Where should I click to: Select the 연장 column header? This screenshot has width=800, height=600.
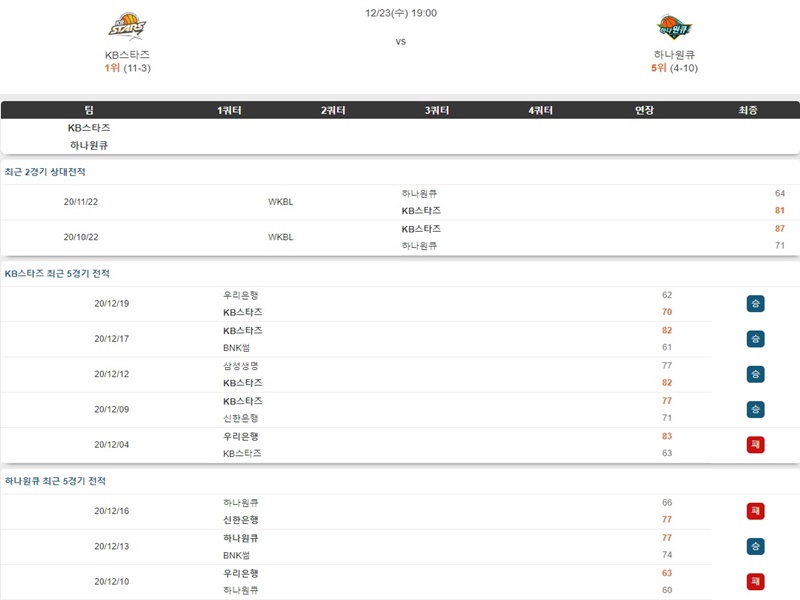pyautogui.click(x=644, y=110)
